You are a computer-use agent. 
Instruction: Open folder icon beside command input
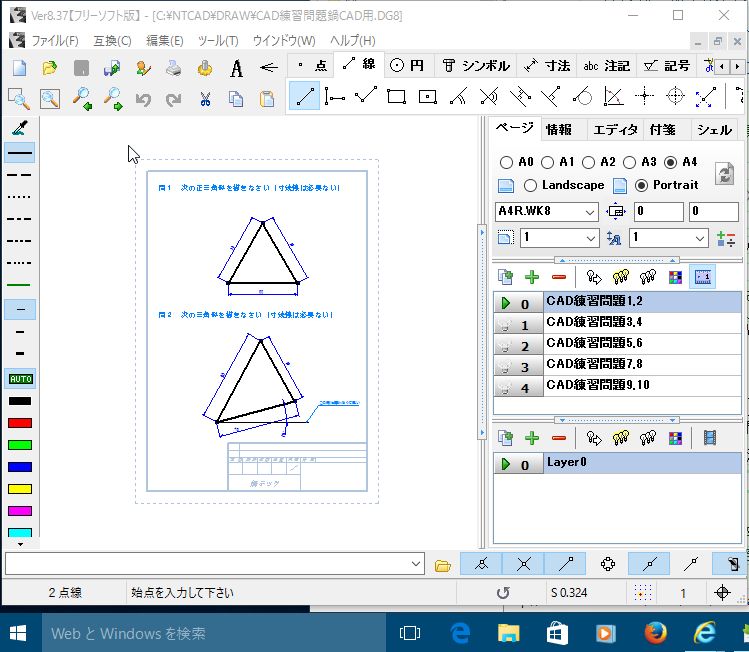443,566
